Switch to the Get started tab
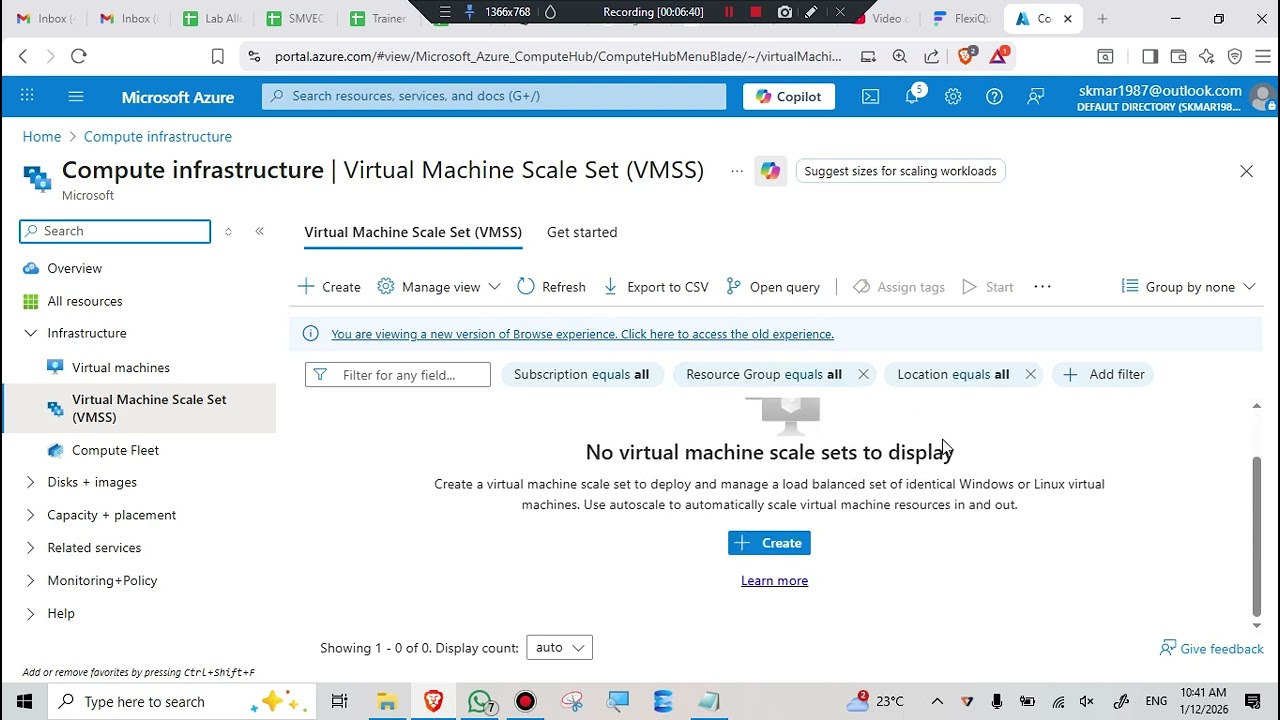This screenshot has width=1280, height=720. [582, 232]
